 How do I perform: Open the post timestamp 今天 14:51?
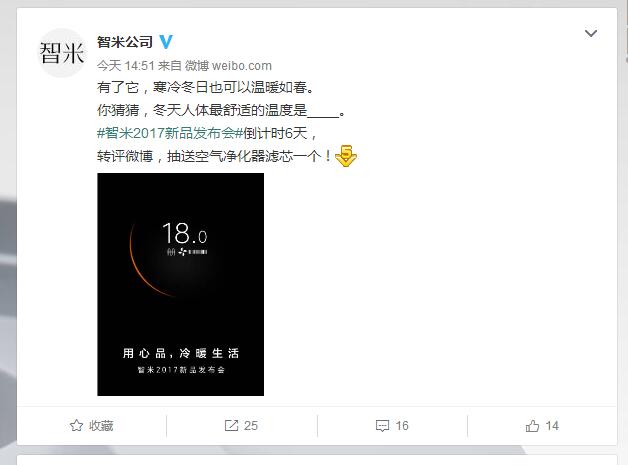pyautogui.click(x=126, y=66)
